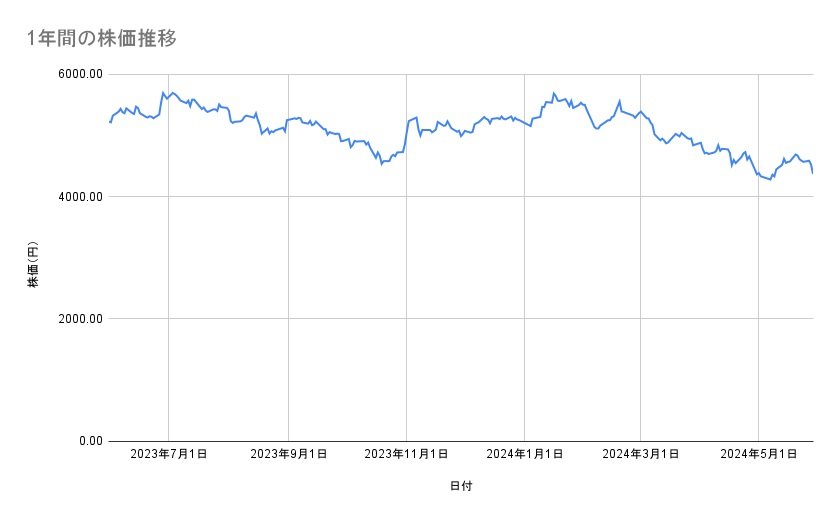
Task: Select the 2024年3月1日 date label
Action: 641,454
